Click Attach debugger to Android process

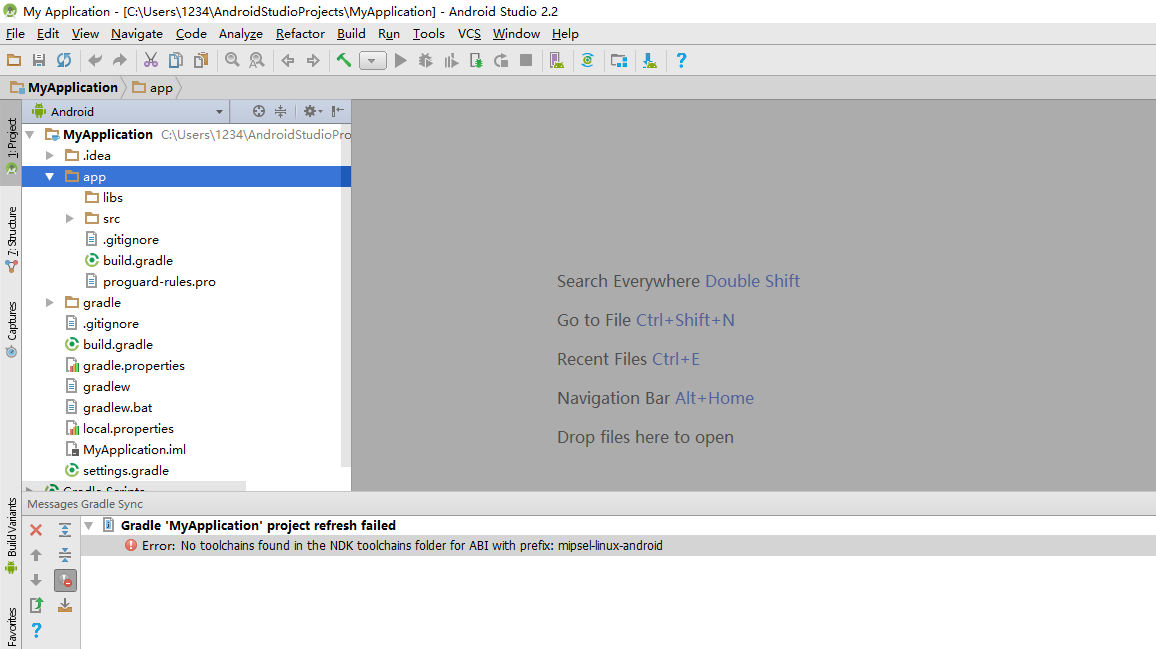[476, 60]
